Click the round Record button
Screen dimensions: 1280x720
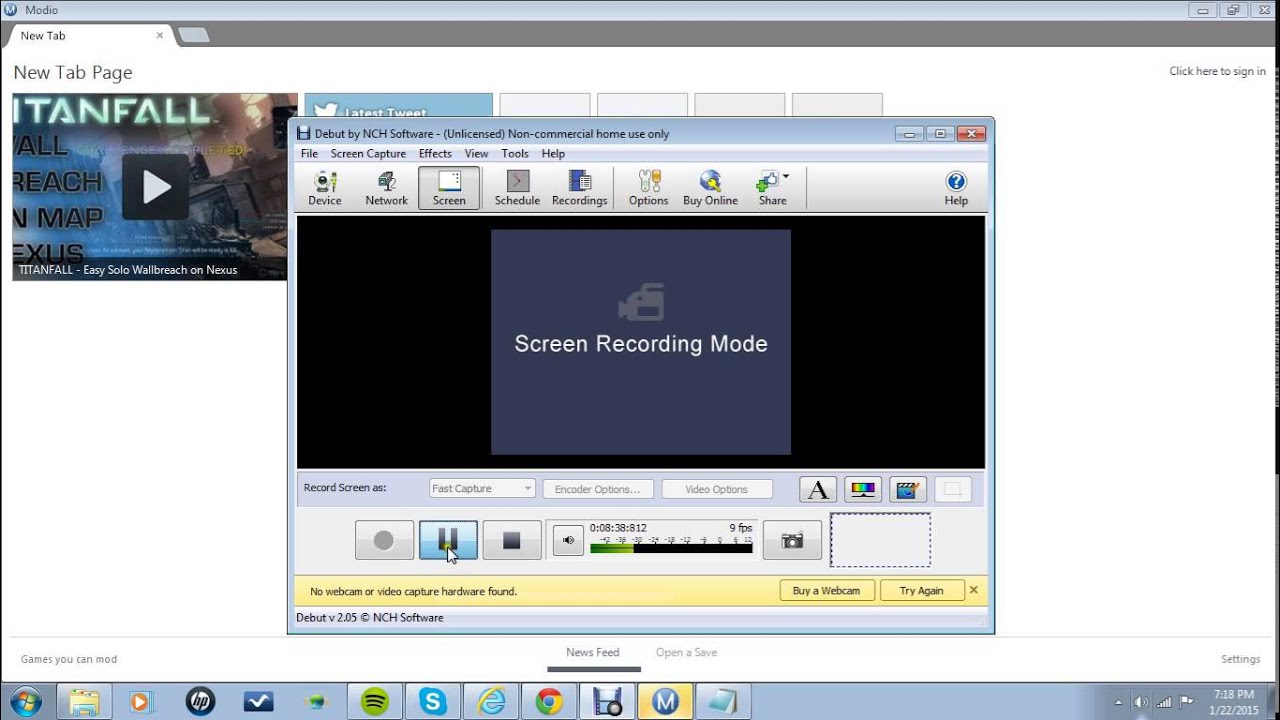tap(384, 540)
